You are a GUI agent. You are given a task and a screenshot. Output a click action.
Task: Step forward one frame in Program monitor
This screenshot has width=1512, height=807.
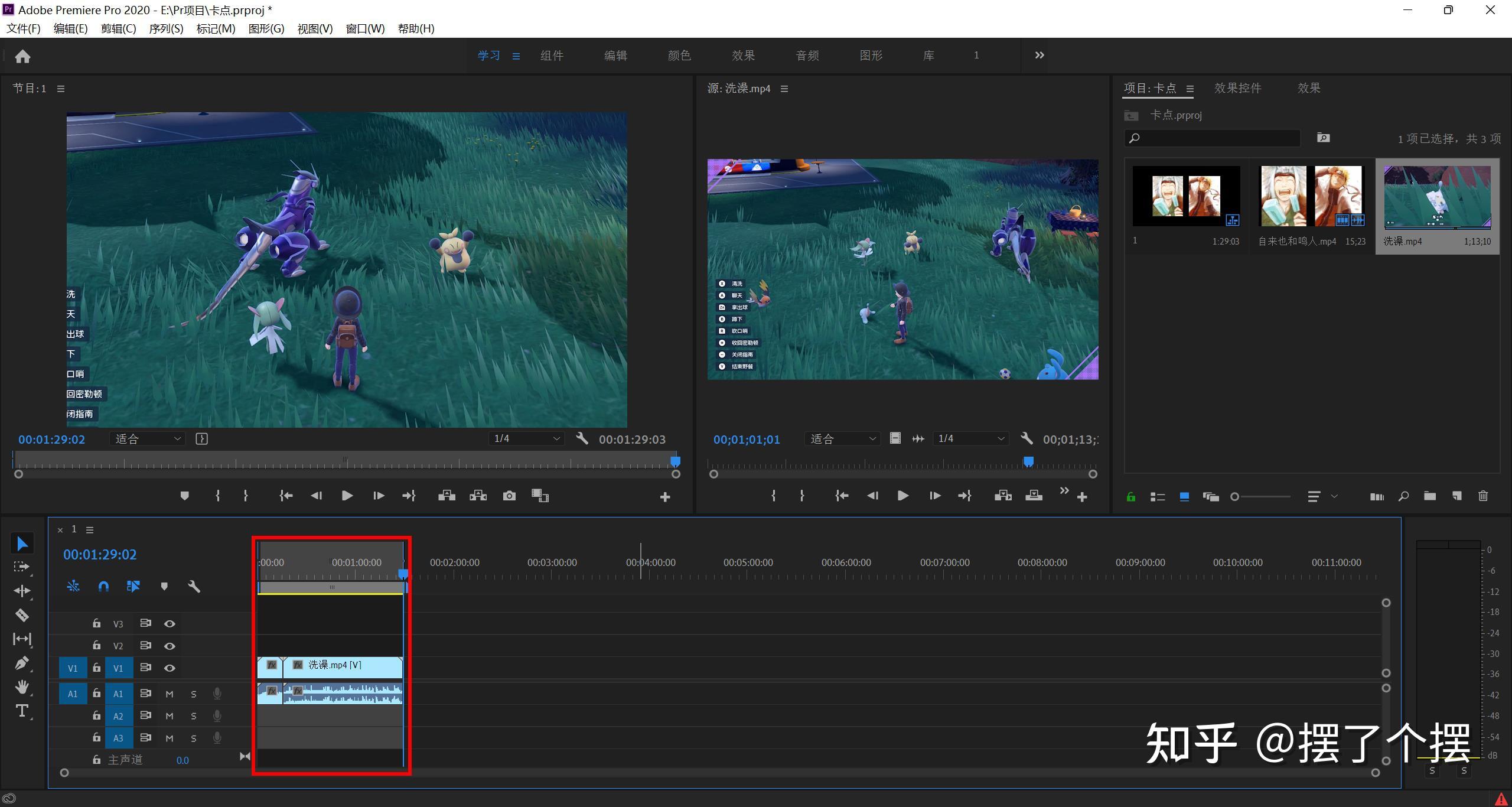point(379,496)
